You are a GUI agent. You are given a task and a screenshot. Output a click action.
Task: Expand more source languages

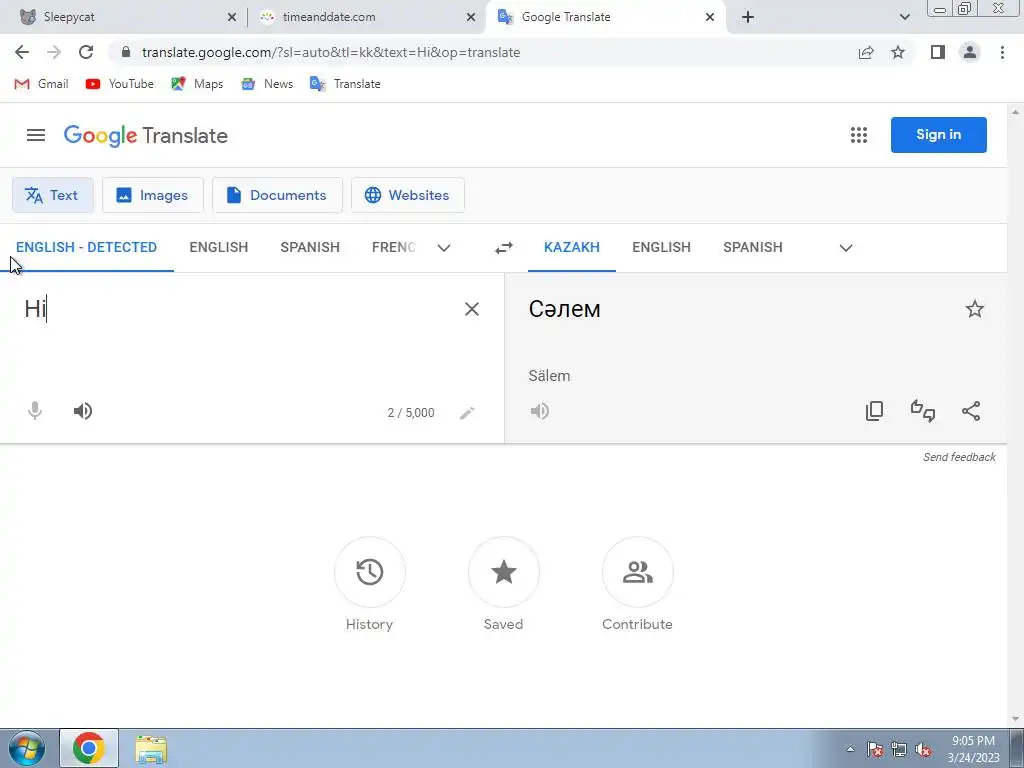[x=443, y=248]
